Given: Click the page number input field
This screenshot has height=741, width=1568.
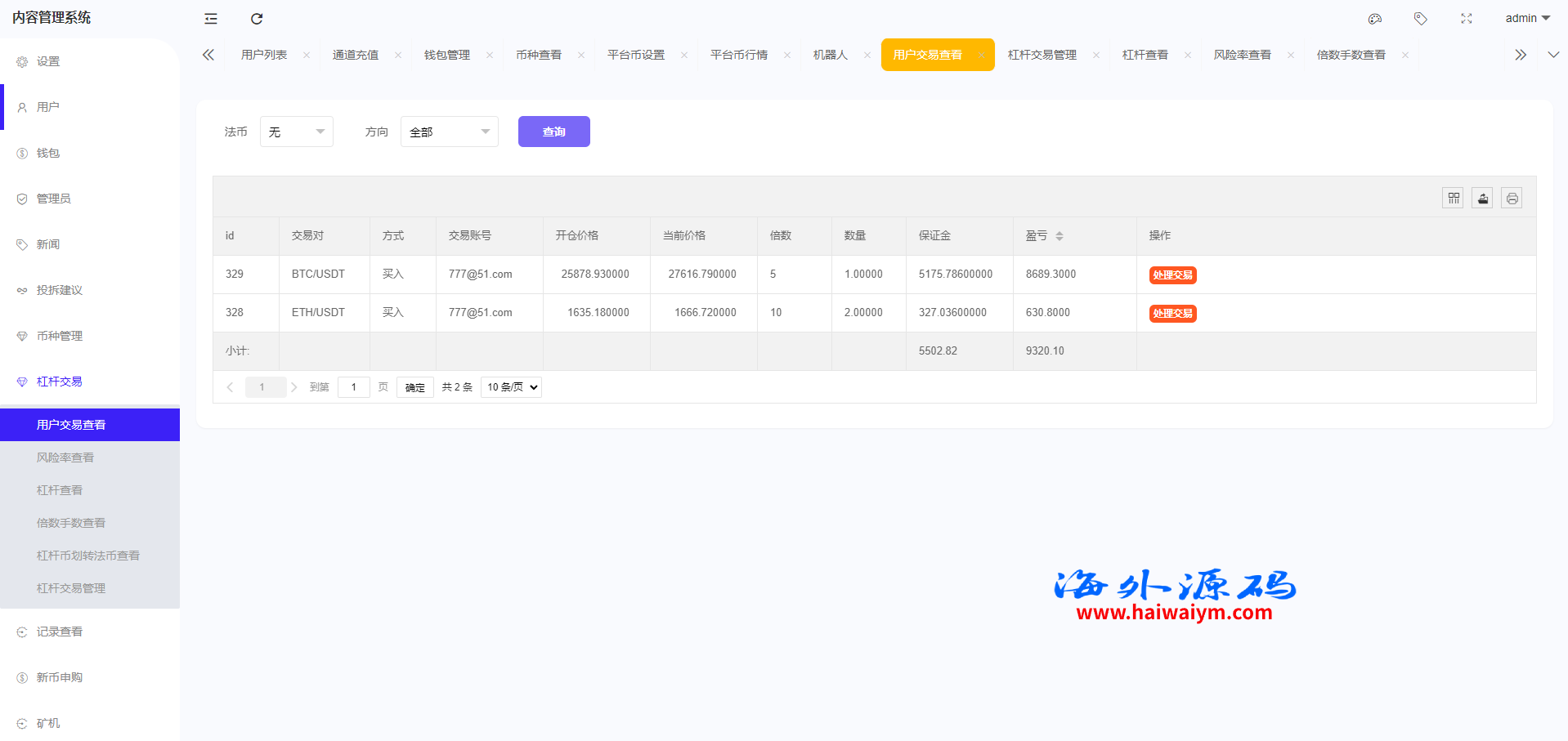Looking at the screenshot, I should tap(354, 387).
